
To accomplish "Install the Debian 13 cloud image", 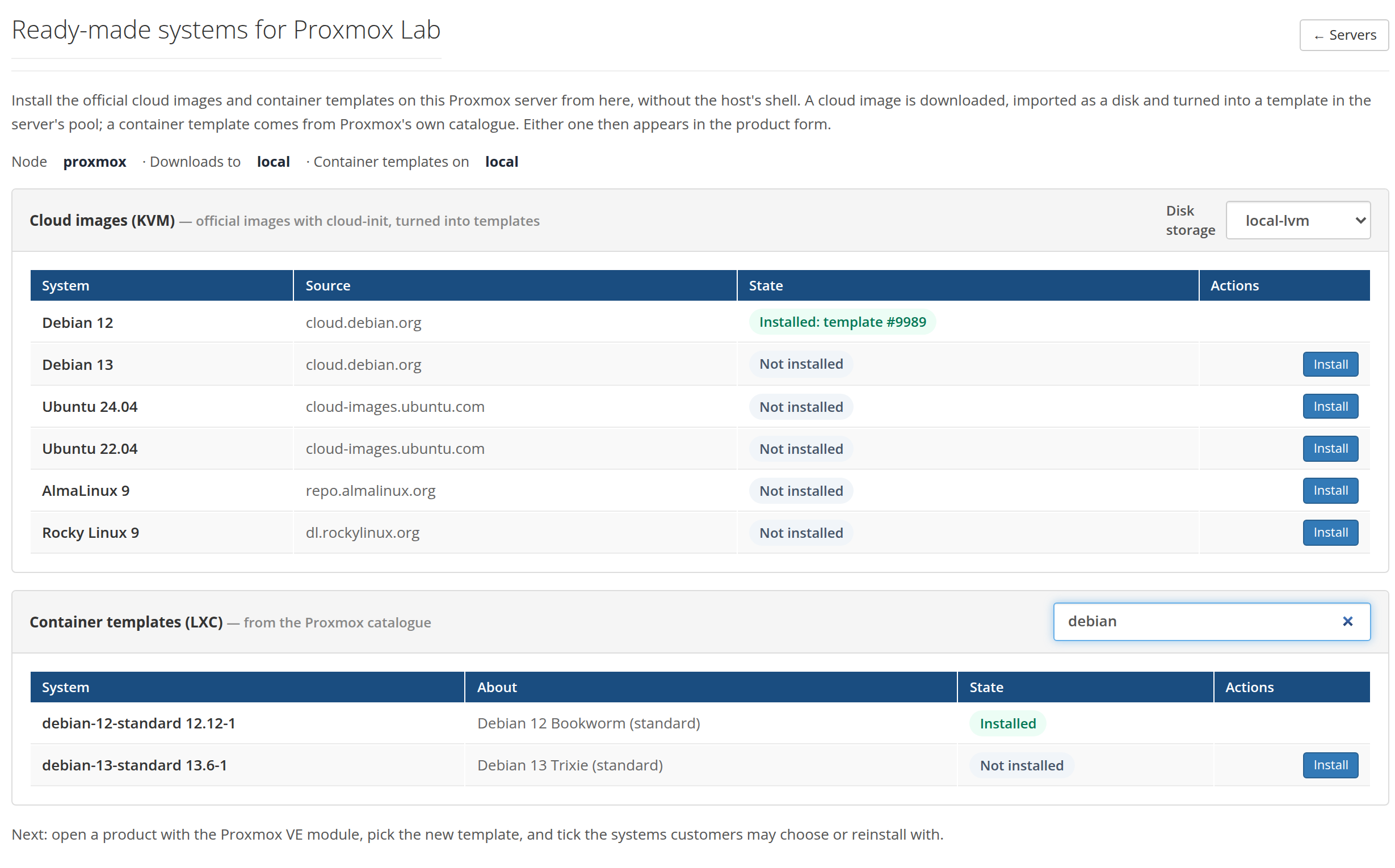I will click(x=1330, y=365).
